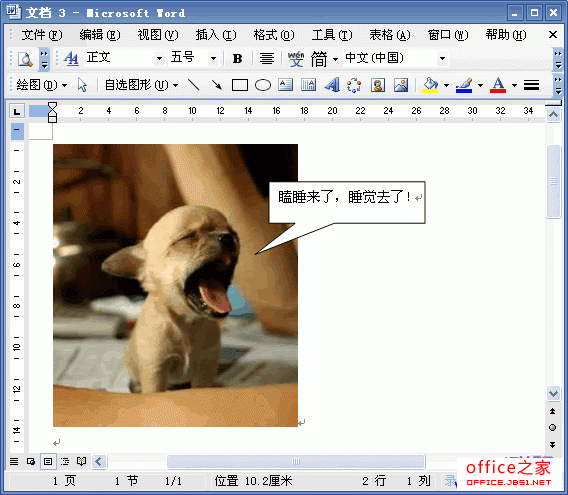Click the phonetic guide wén icon
Viewport: 568px width, 495px height.
pos(296,58)
